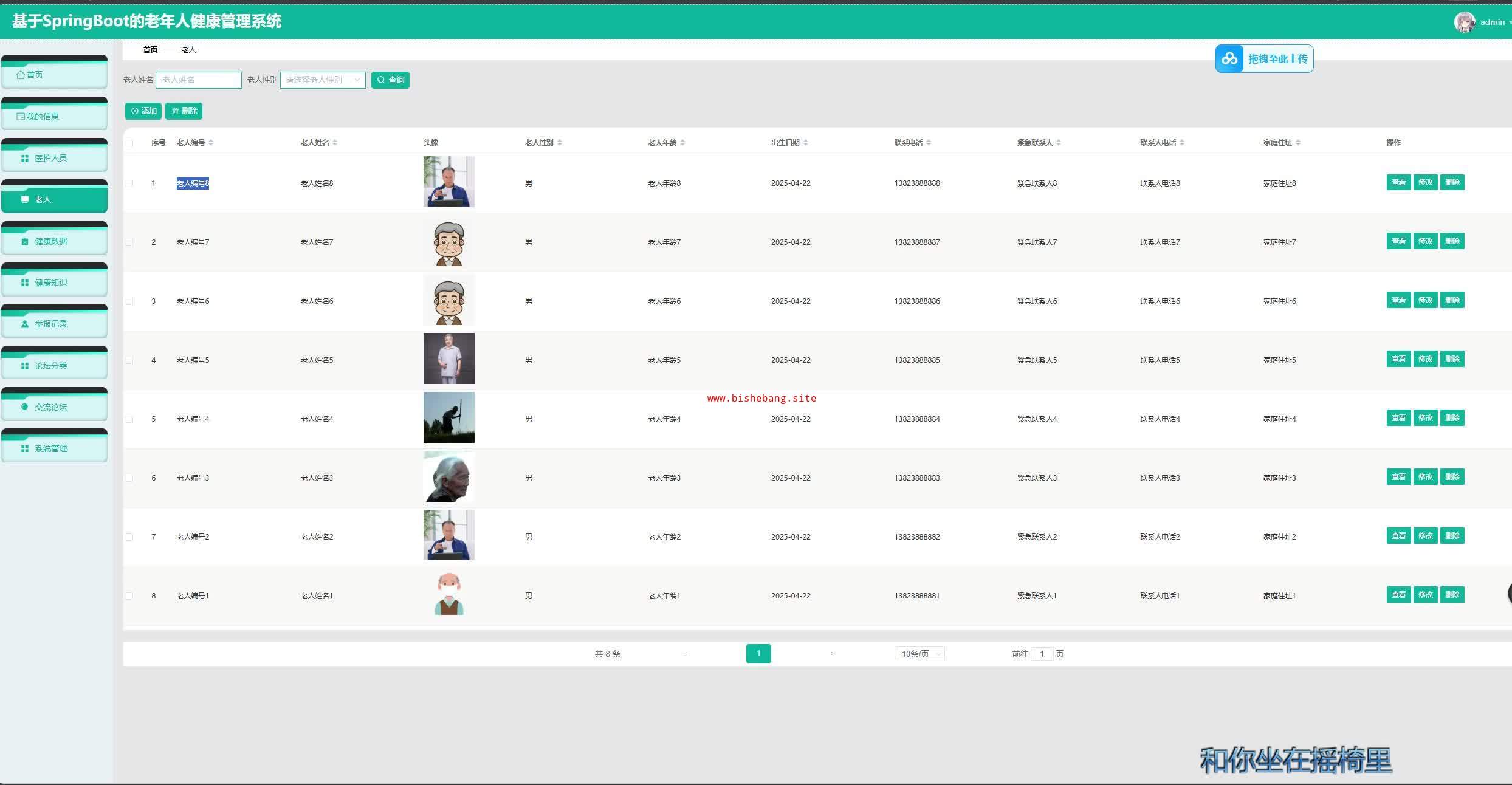Click the 健康数据 clipboard icon
Screen dimensions: 1512x785
tap(25, 241)
